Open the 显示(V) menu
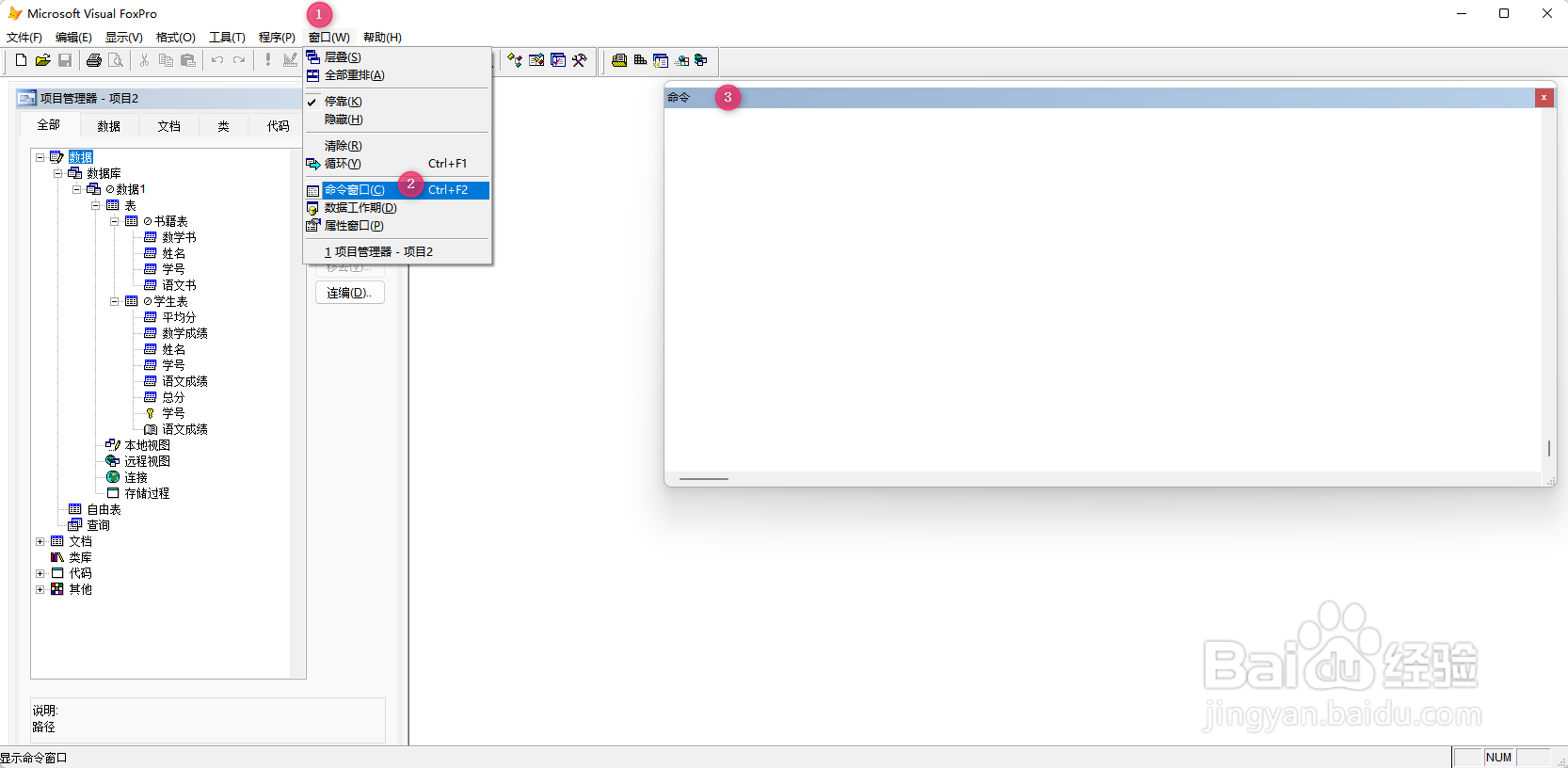 tap(124, 38)
